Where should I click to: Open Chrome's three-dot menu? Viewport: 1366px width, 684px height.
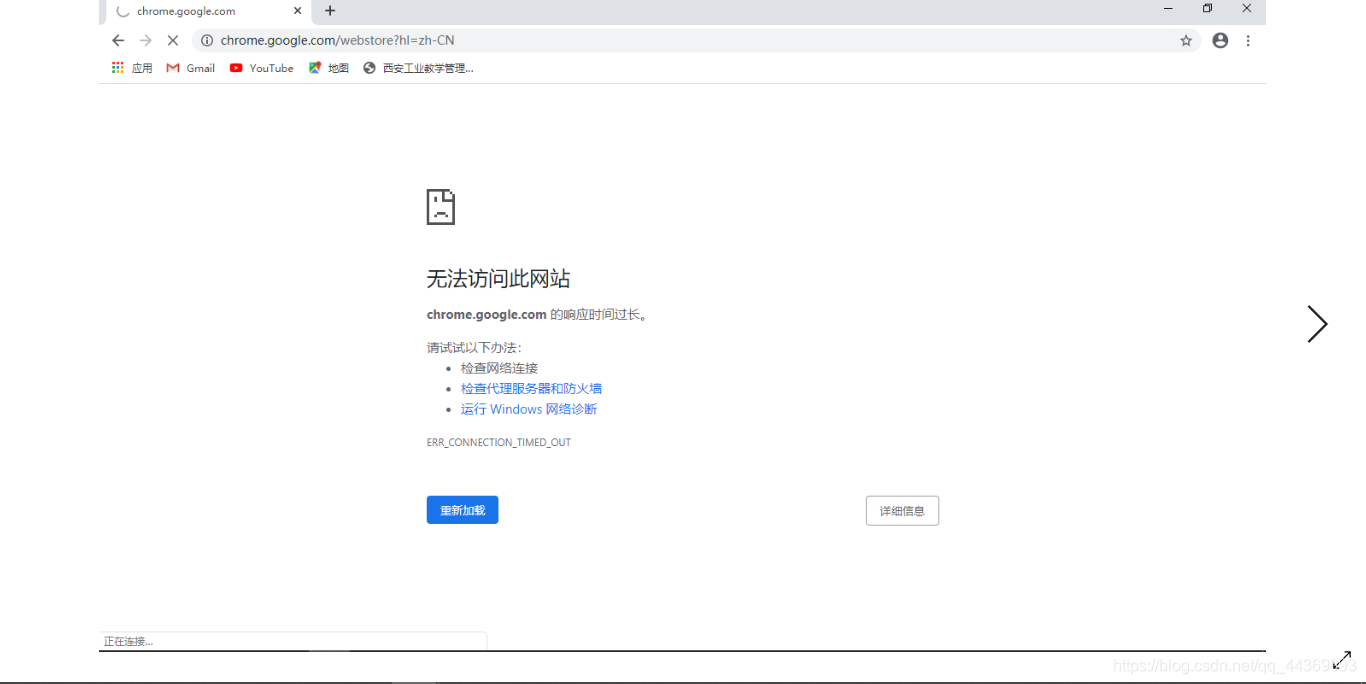[1248, 41]
